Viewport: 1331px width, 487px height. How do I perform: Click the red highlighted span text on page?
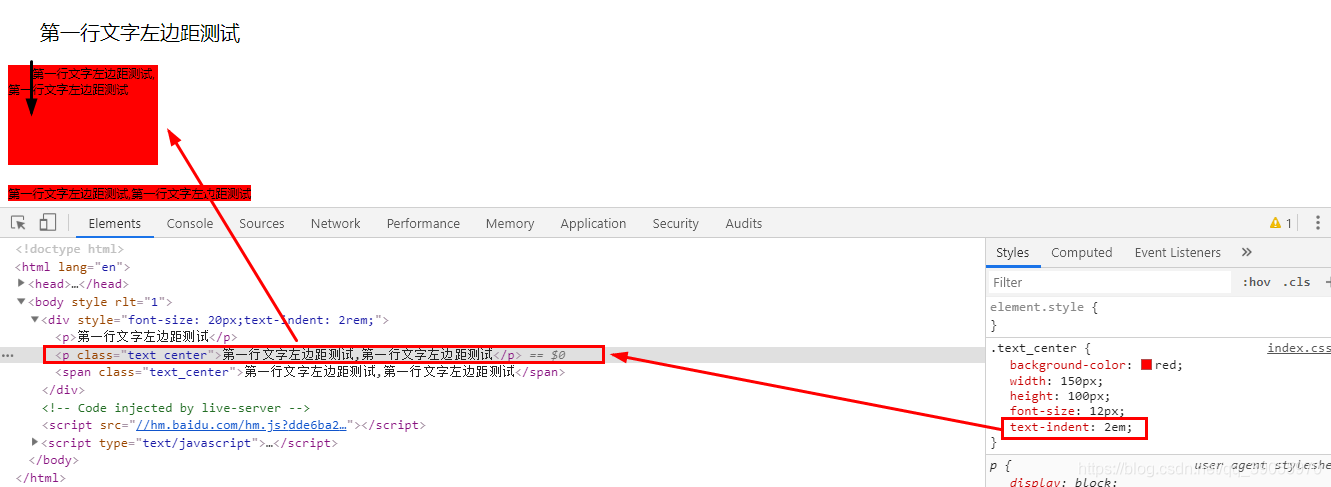(129, 193)
